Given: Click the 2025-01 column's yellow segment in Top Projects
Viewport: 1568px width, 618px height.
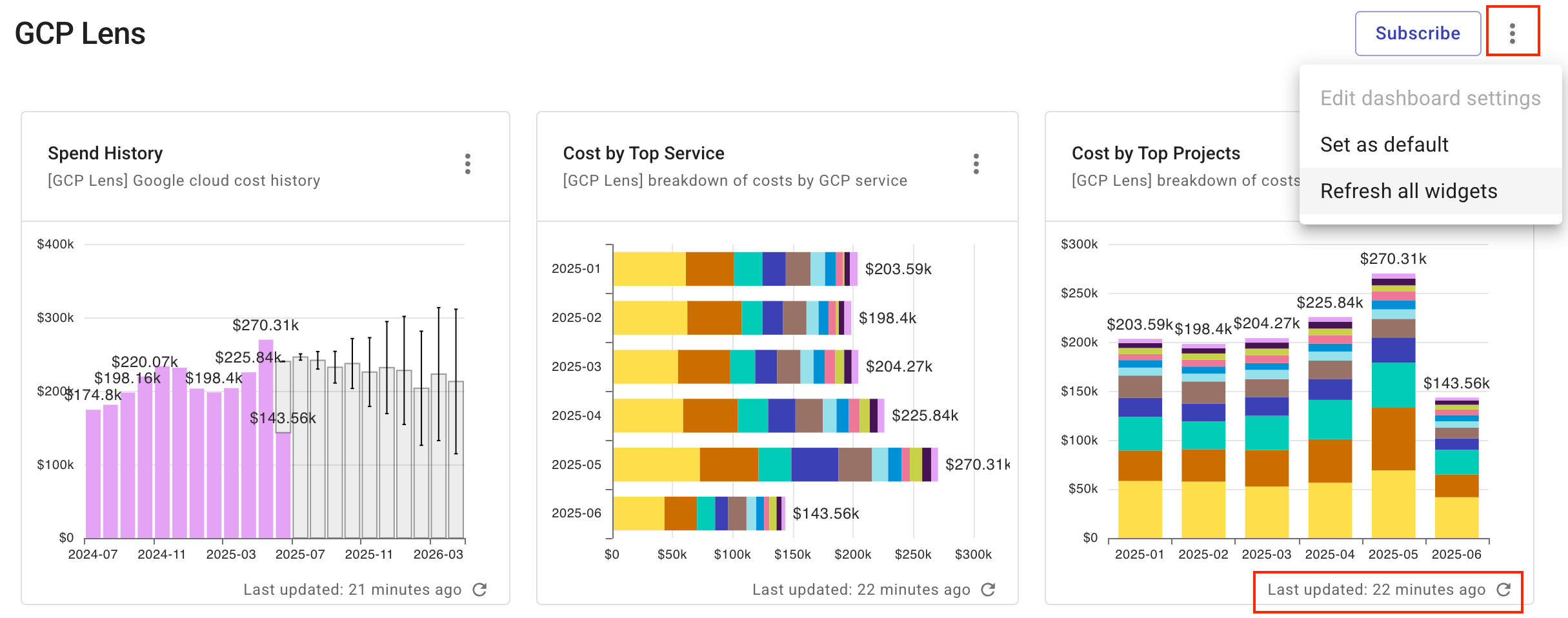Looking at the screenshot, I should (x=1140, y=510).
